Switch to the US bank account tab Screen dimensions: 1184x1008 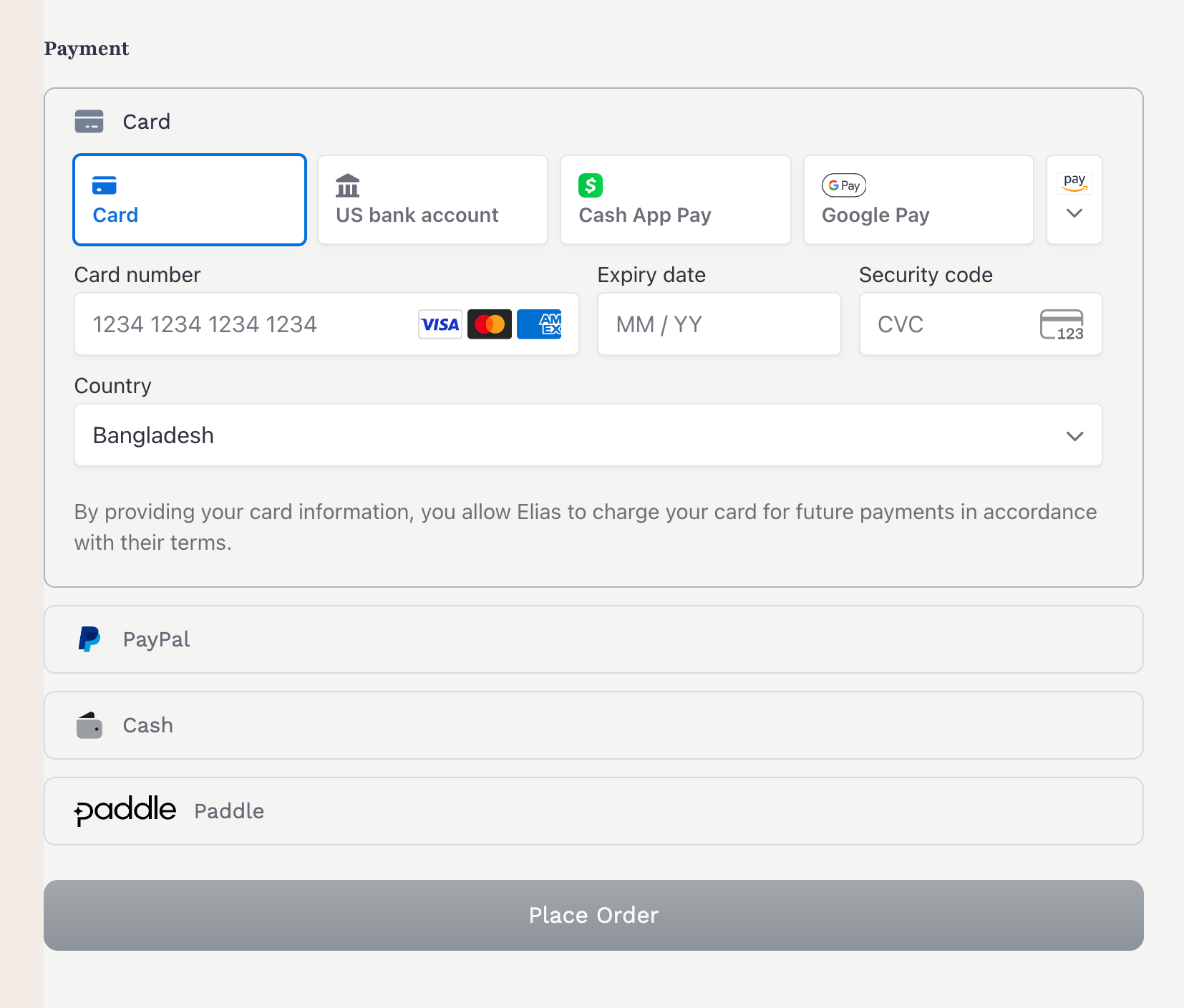click(432, 200)
